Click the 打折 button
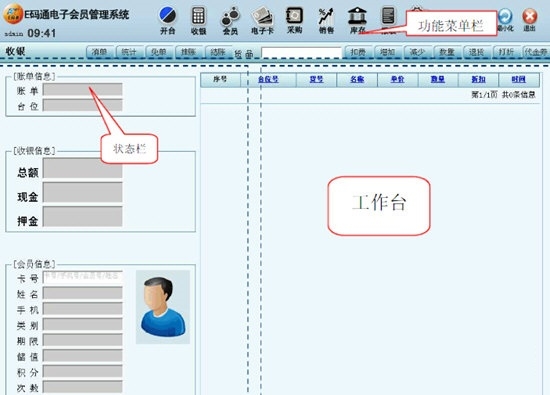 506,52
